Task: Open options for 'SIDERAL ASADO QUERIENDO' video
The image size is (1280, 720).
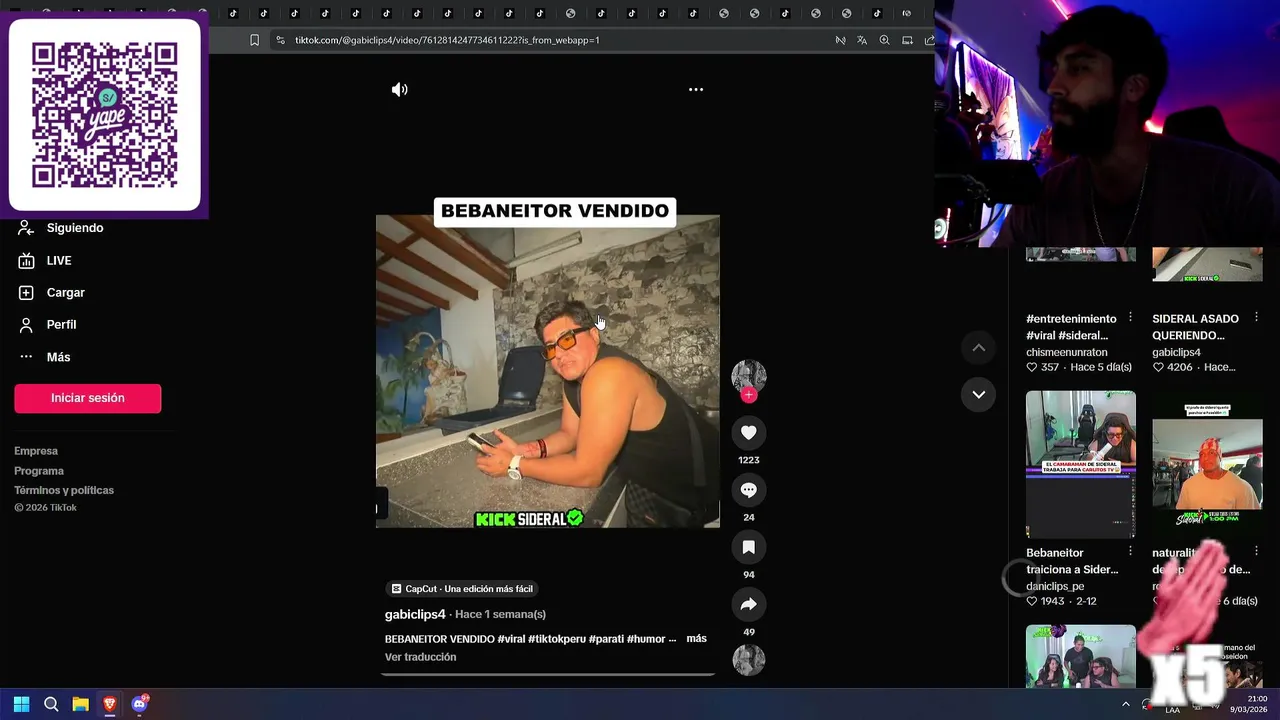Action: (1256, 317)
